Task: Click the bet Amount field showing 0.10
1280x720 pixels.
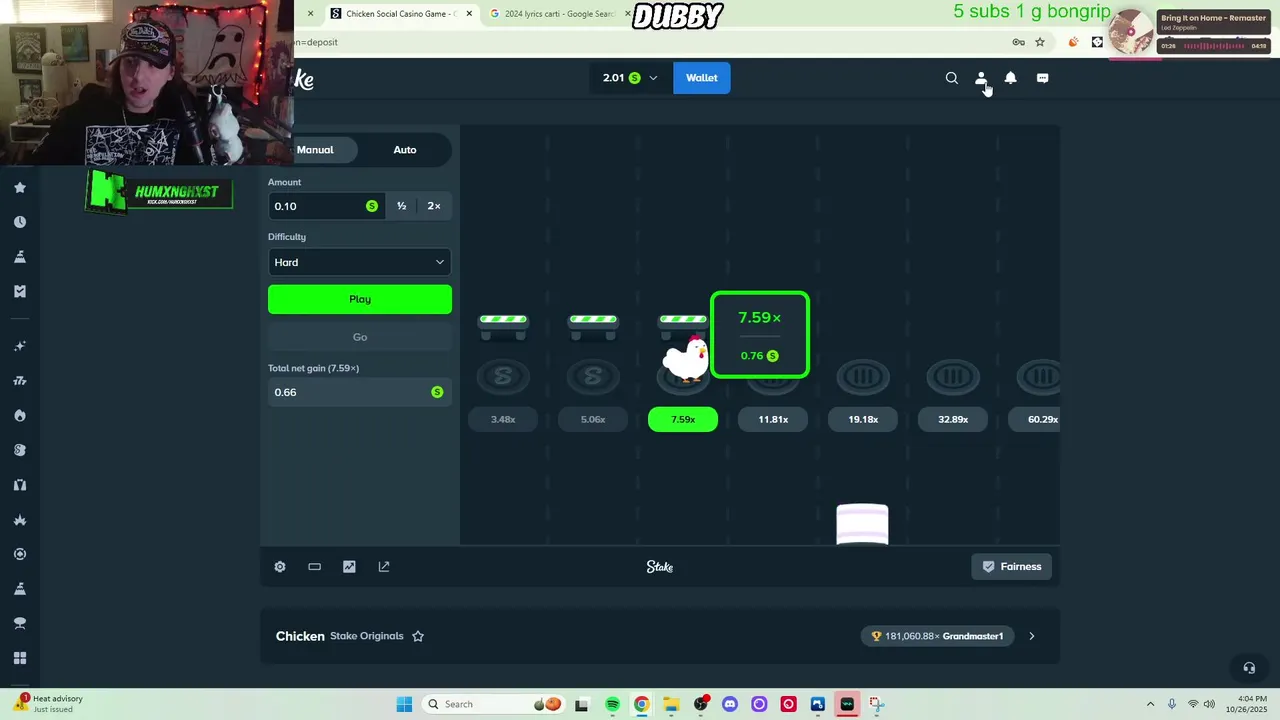Action: coord(325,206)
